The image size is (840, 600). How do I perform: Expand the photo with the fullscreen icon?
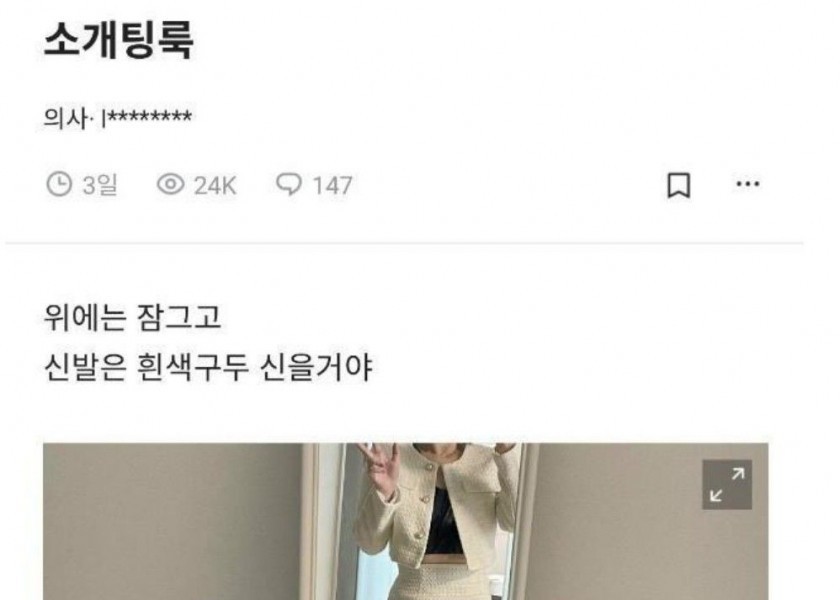[x=727, y=484]
